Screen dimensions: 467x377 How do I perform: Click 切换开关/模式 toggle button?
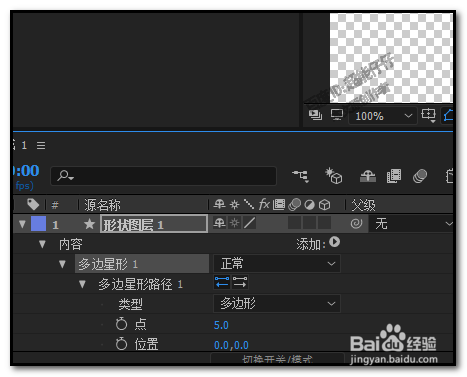277,358
